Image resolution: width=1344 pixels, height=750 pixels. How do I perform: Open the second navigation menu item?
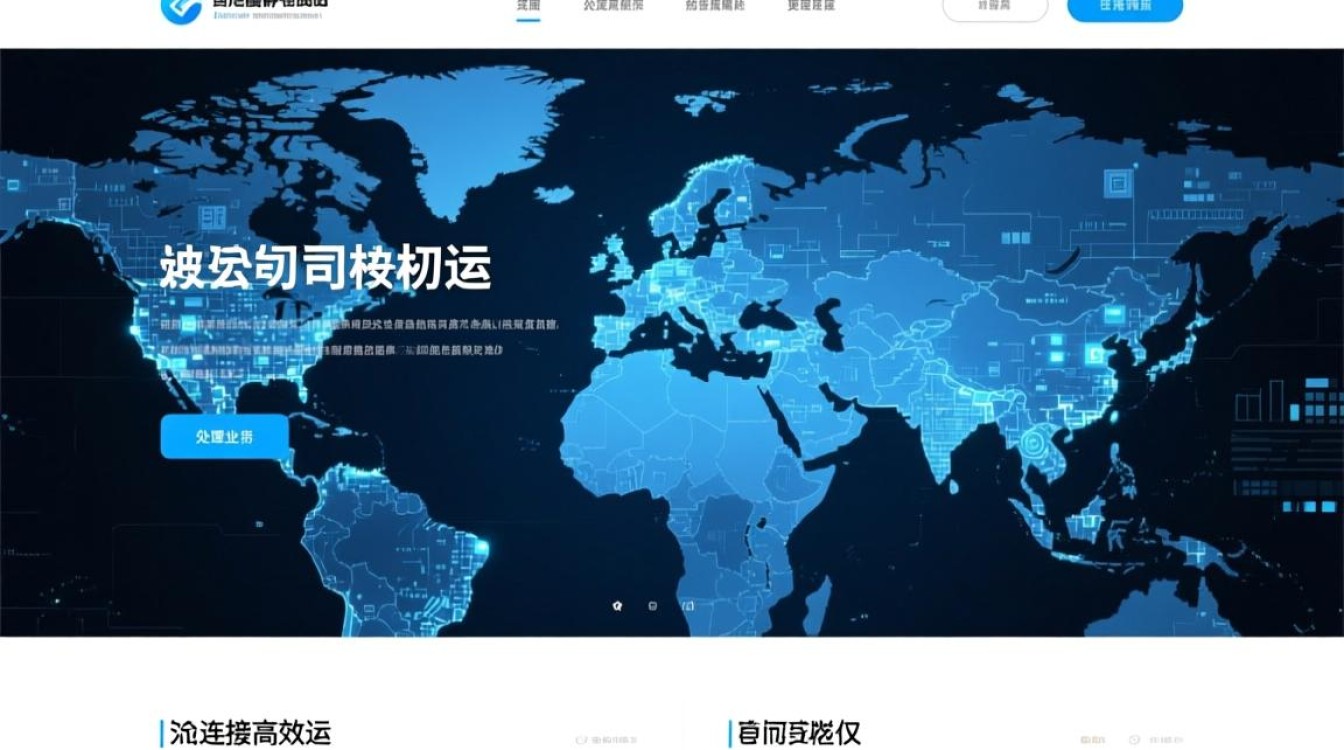click(x=613, y=6)
